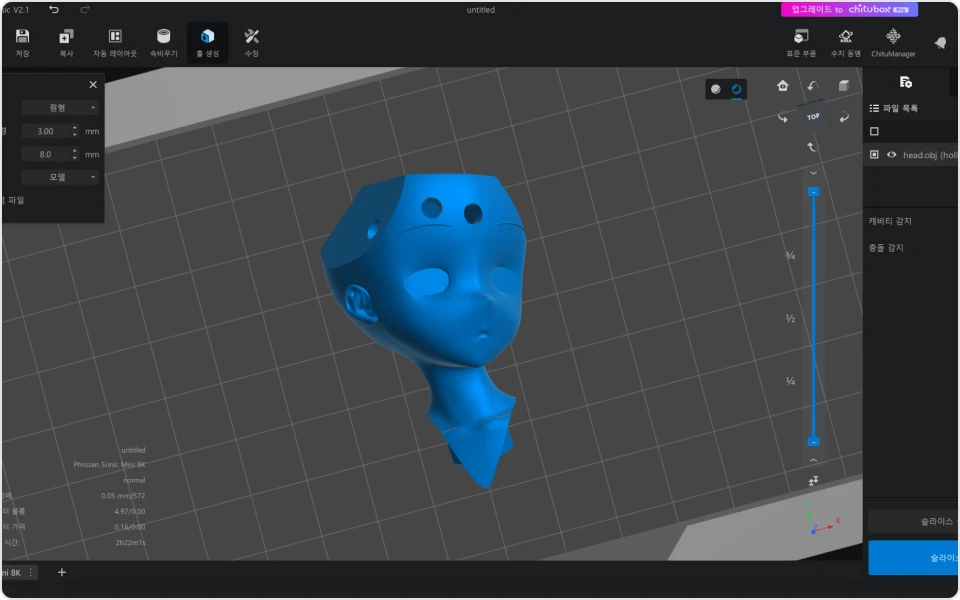Select solid shading mode sphere
The height and width of the screenshot is (600, 960).
pos(715,89)
